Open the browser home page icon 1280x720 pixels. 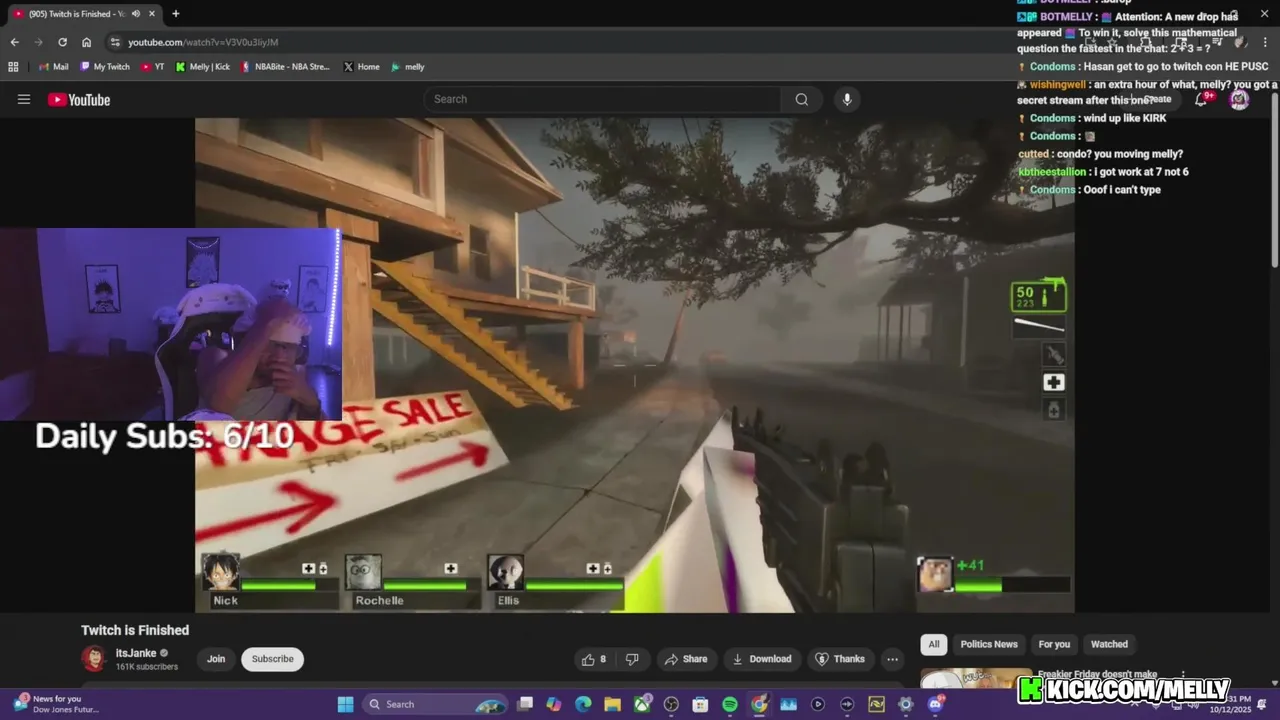86,42
